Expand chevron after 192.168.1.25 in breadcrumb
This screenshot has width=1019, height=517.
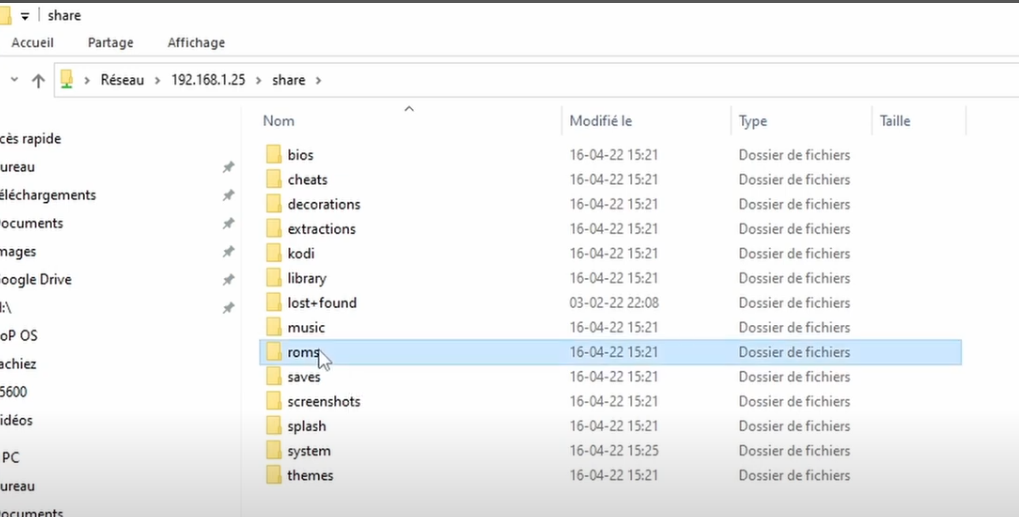point(259,80)
